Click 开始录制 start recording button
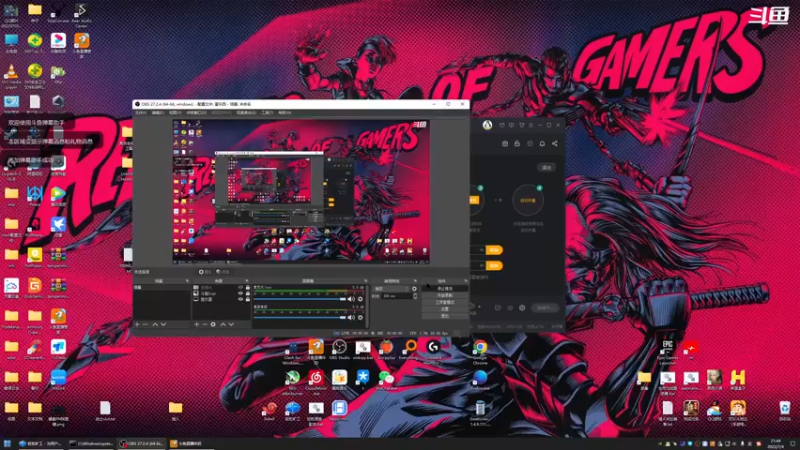This screenshot has height=450, width=800. [x=445, y=295]
